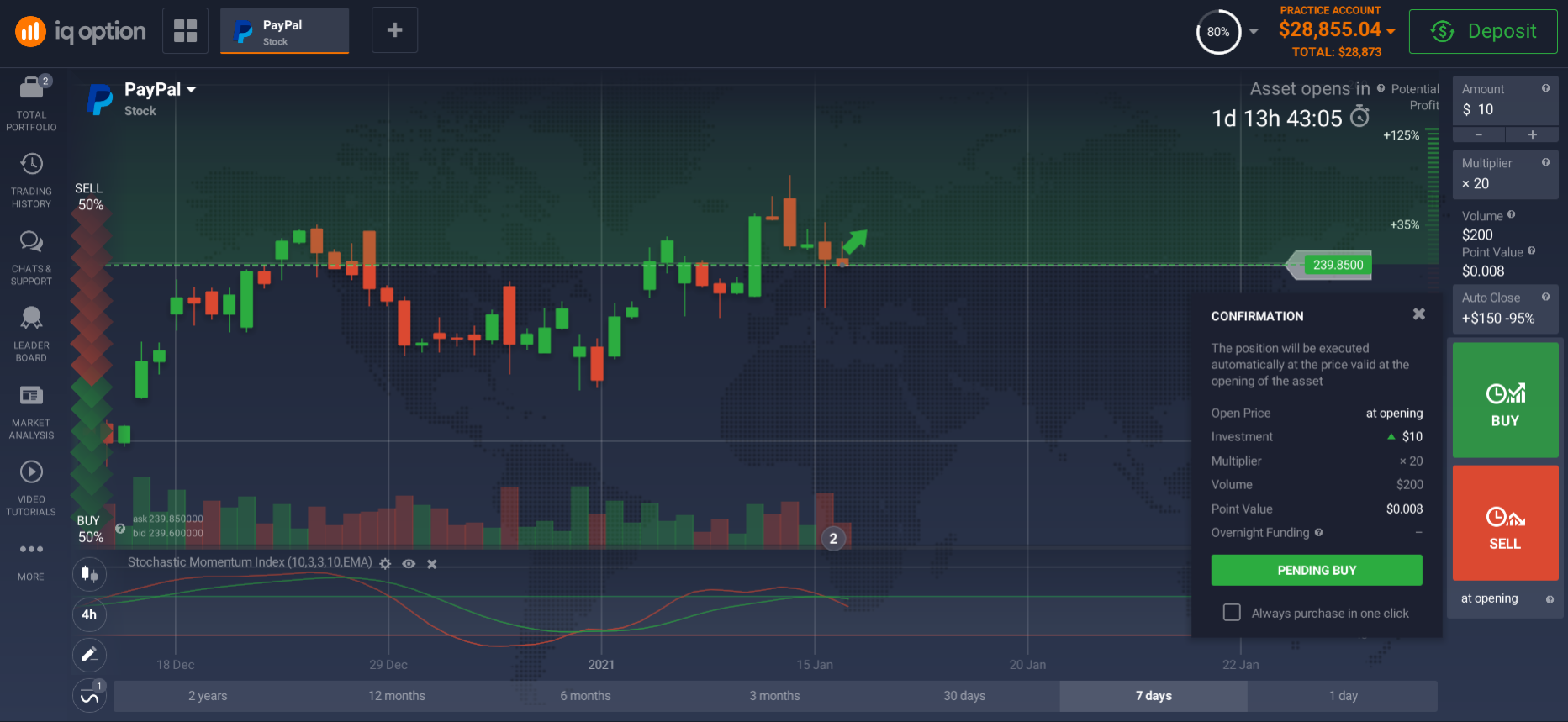Select the 1 day timeframe
1568x722 pixels.
click(x=1343, y=696)
